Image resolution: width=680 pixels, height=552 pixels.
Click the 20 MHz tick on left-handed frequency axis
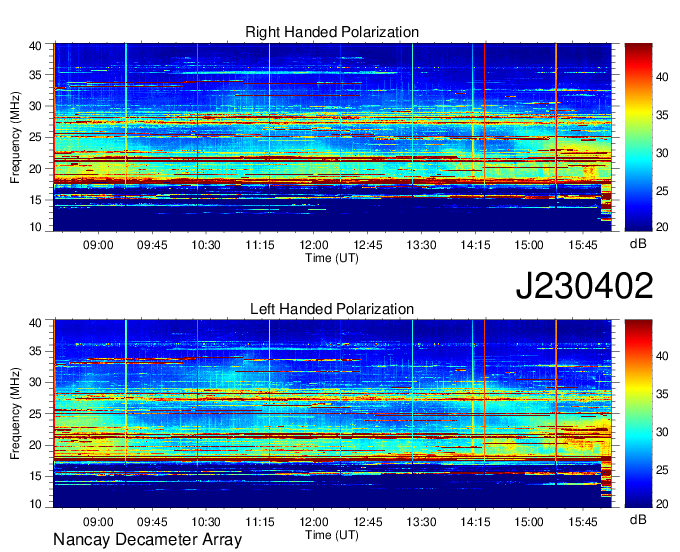pos(35,445)
